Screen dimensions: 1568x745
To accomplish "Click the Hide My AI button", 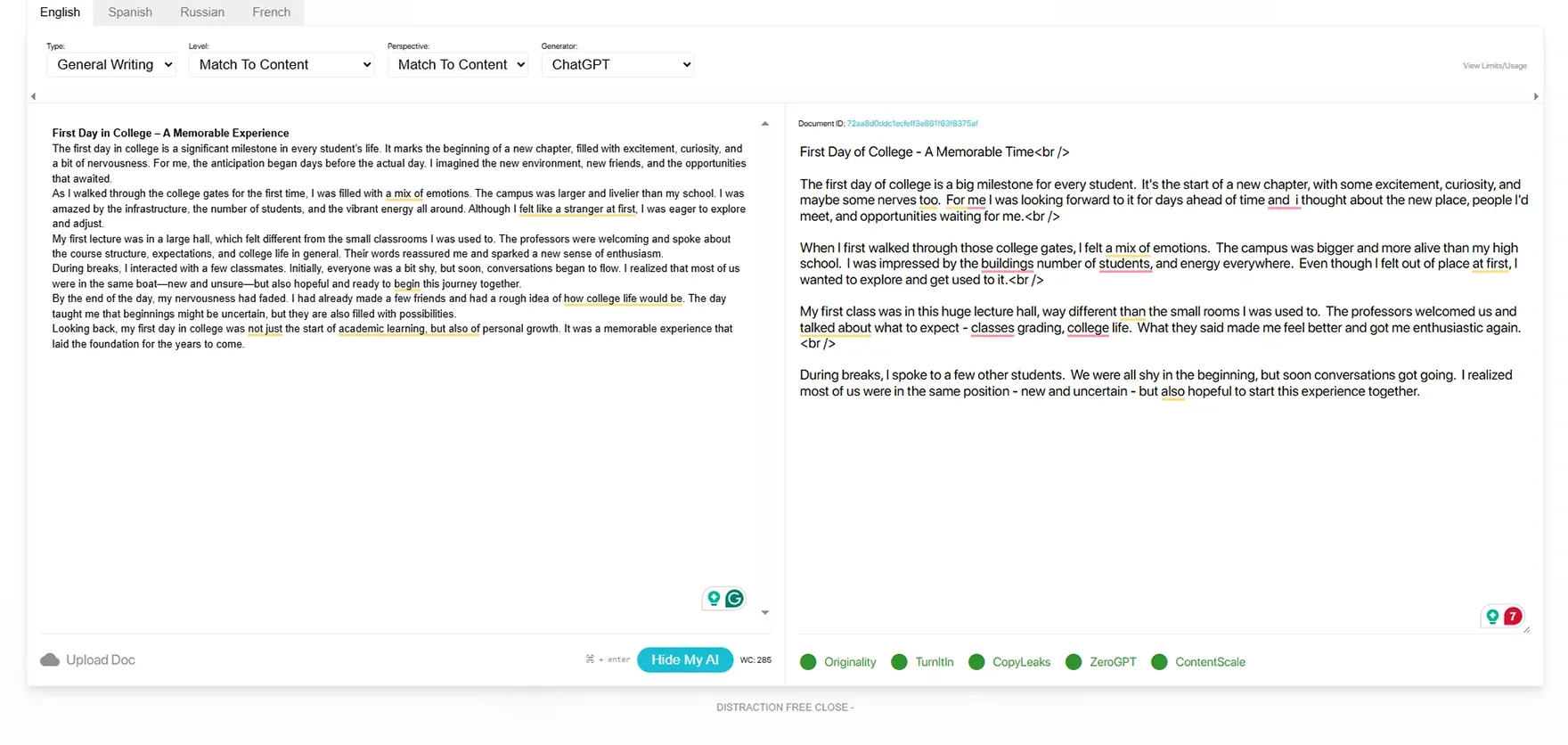I will tap(685, 659).
